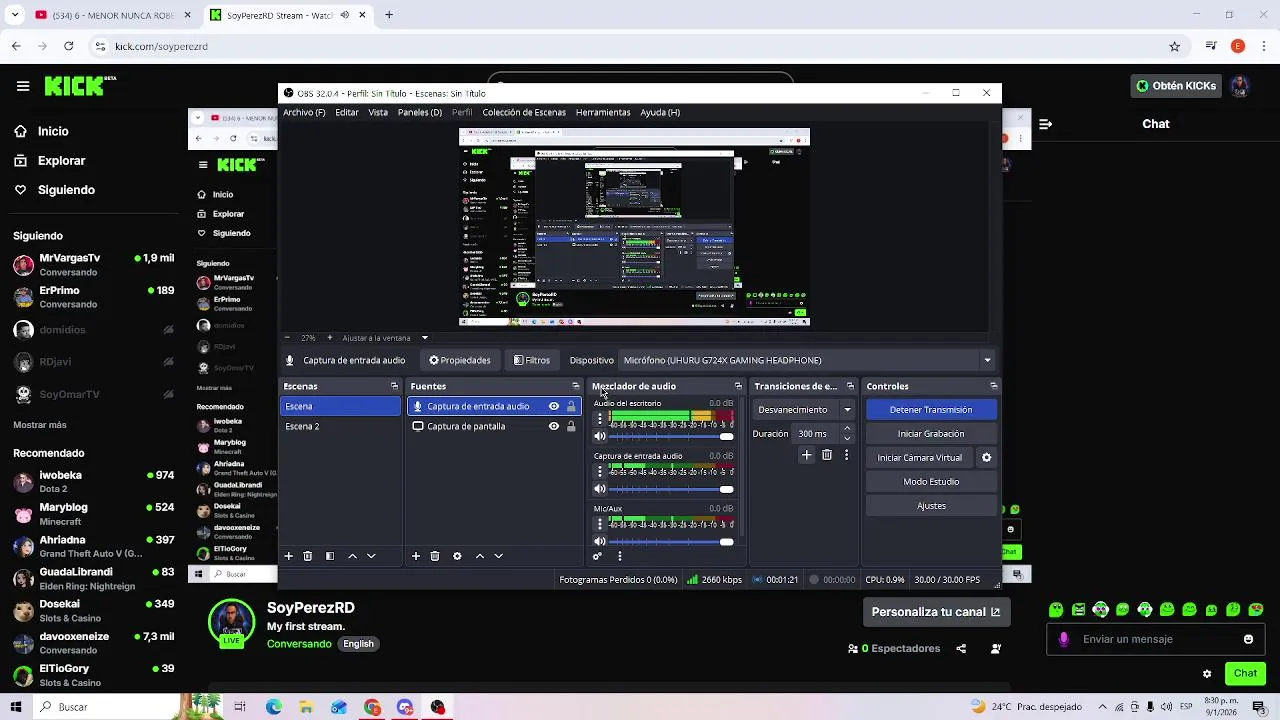Image resolution: width=1280 pixels, height=720 pixels.
Task: Open advanced audio properties gears icon
Action: pos(598,556)
